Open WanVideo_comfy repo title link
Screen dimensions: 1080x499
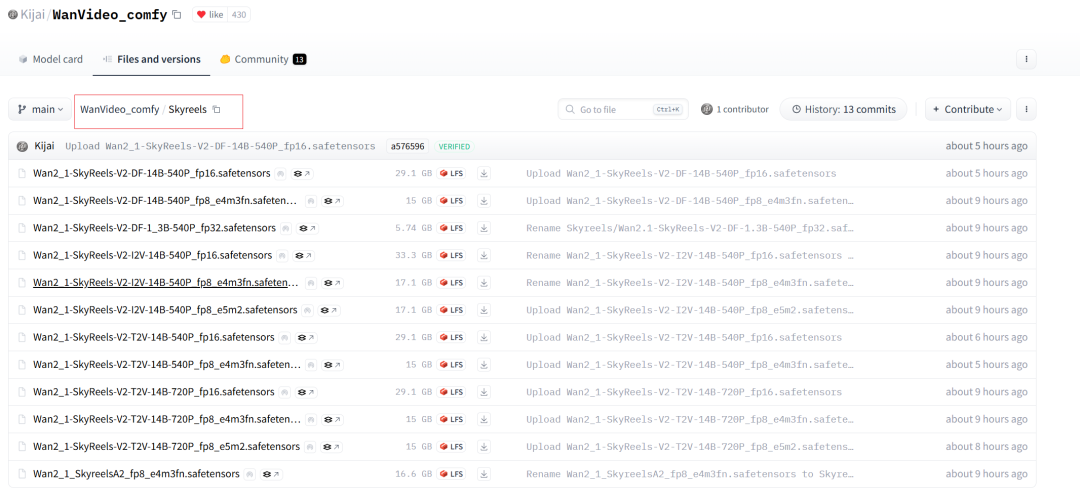point(110,14)
